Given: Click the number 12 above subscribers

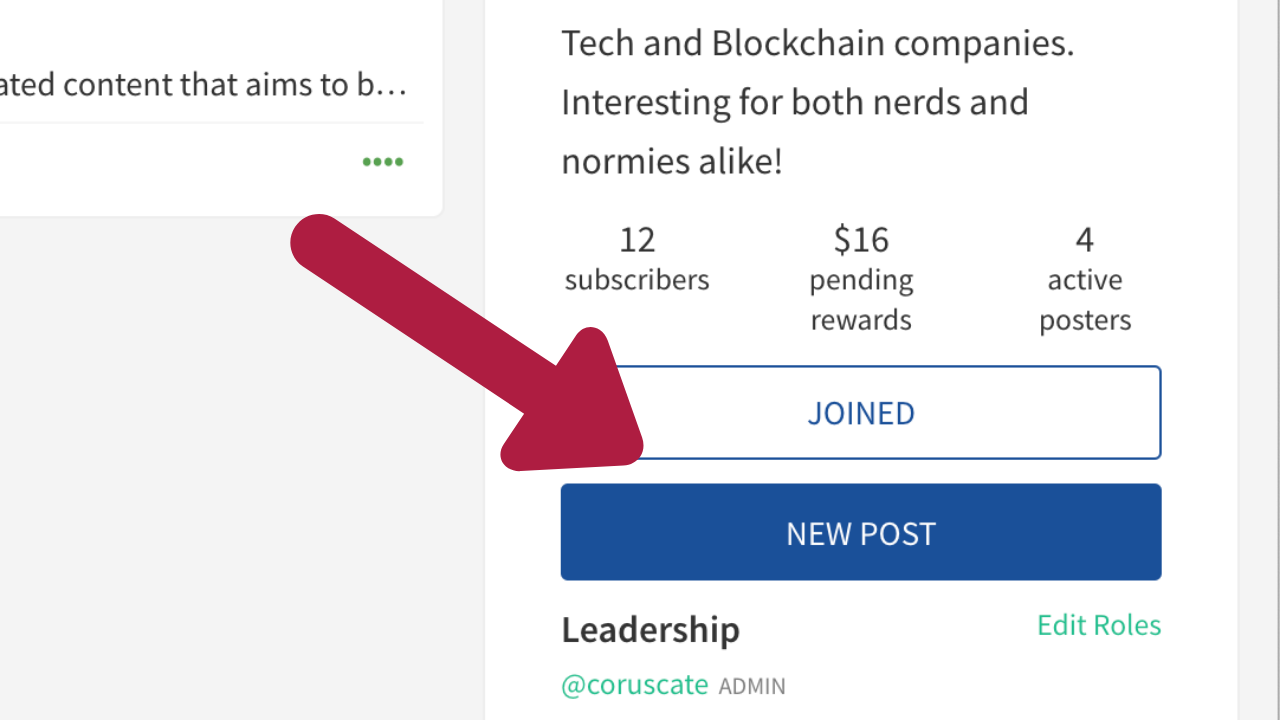Looking at the screenshot, I should [636, 240].
